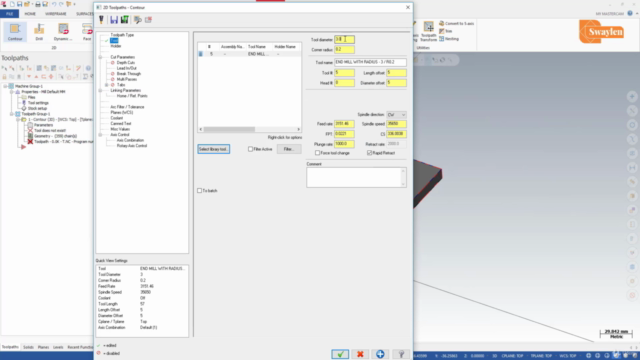
Task: Click the Spindle speed input field
Action: point(396,124)
